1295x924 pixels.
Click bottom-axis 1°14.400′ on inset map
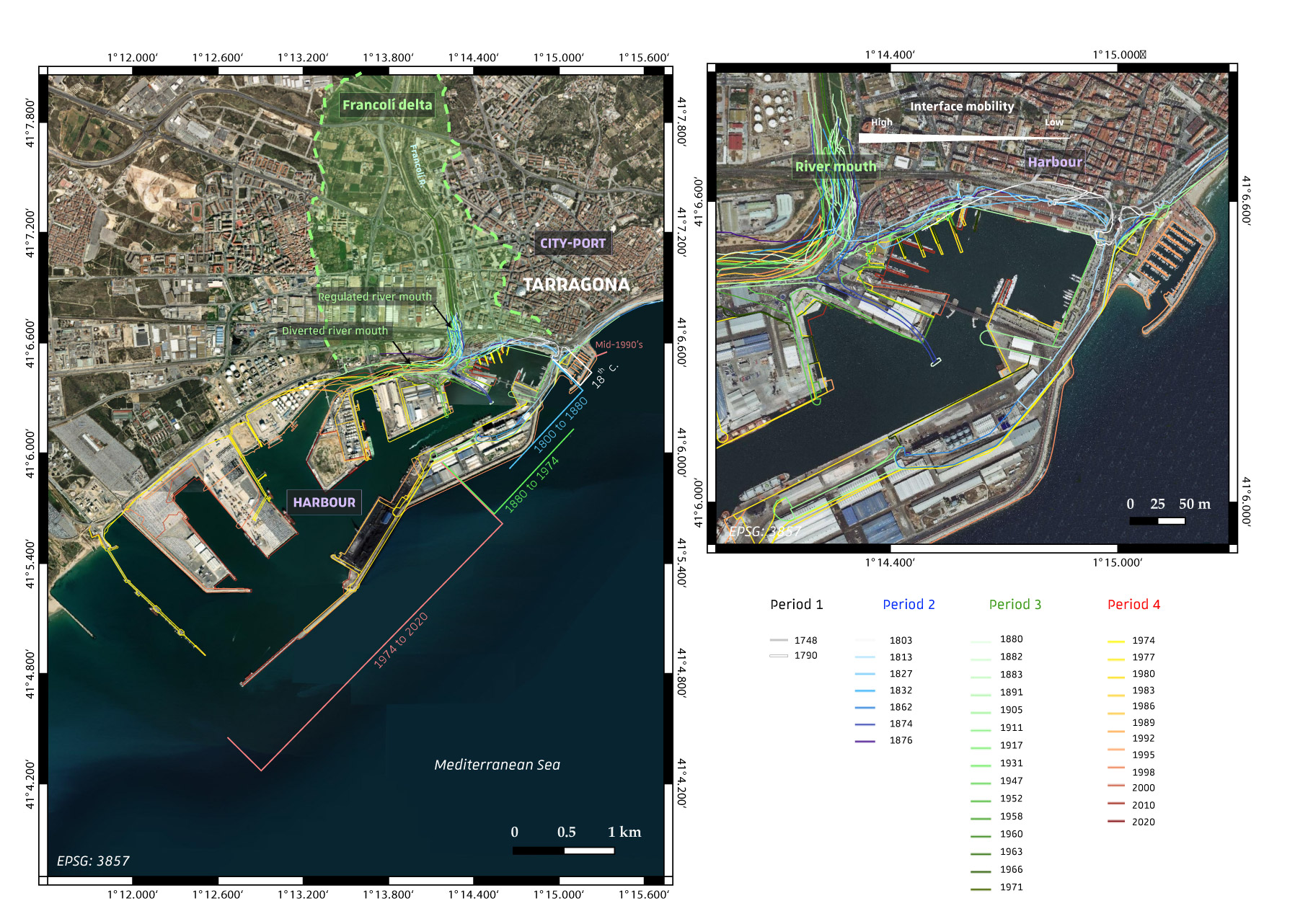click(890, 562)
